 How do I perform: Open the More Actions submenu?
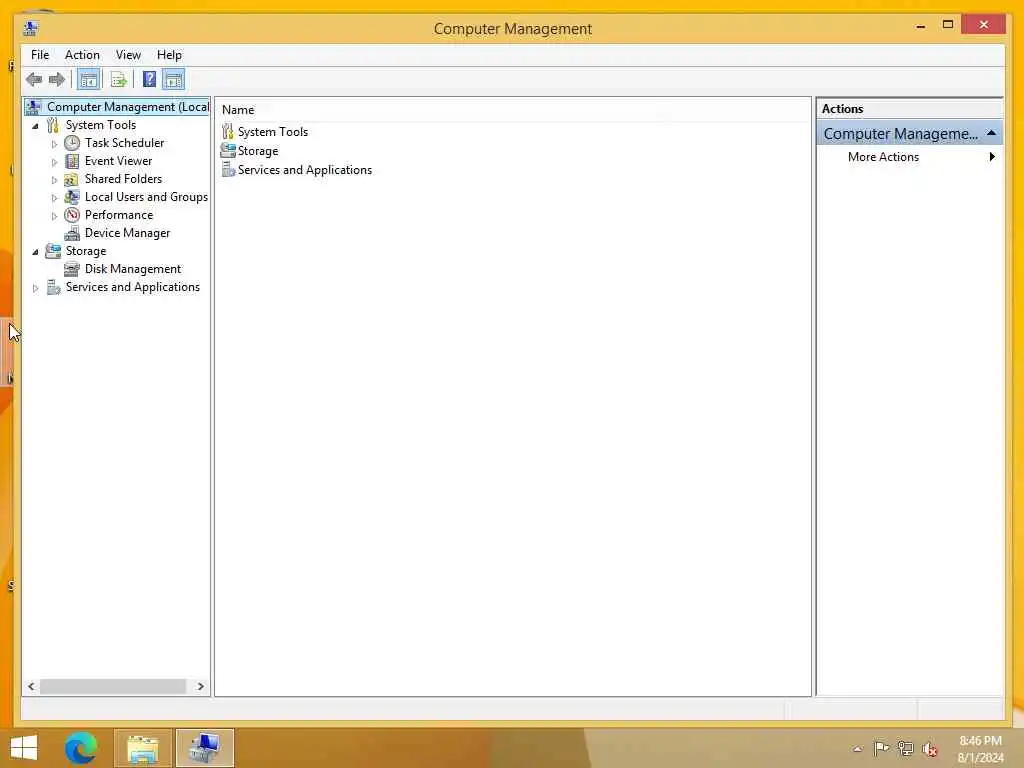[x=910, y=157]
